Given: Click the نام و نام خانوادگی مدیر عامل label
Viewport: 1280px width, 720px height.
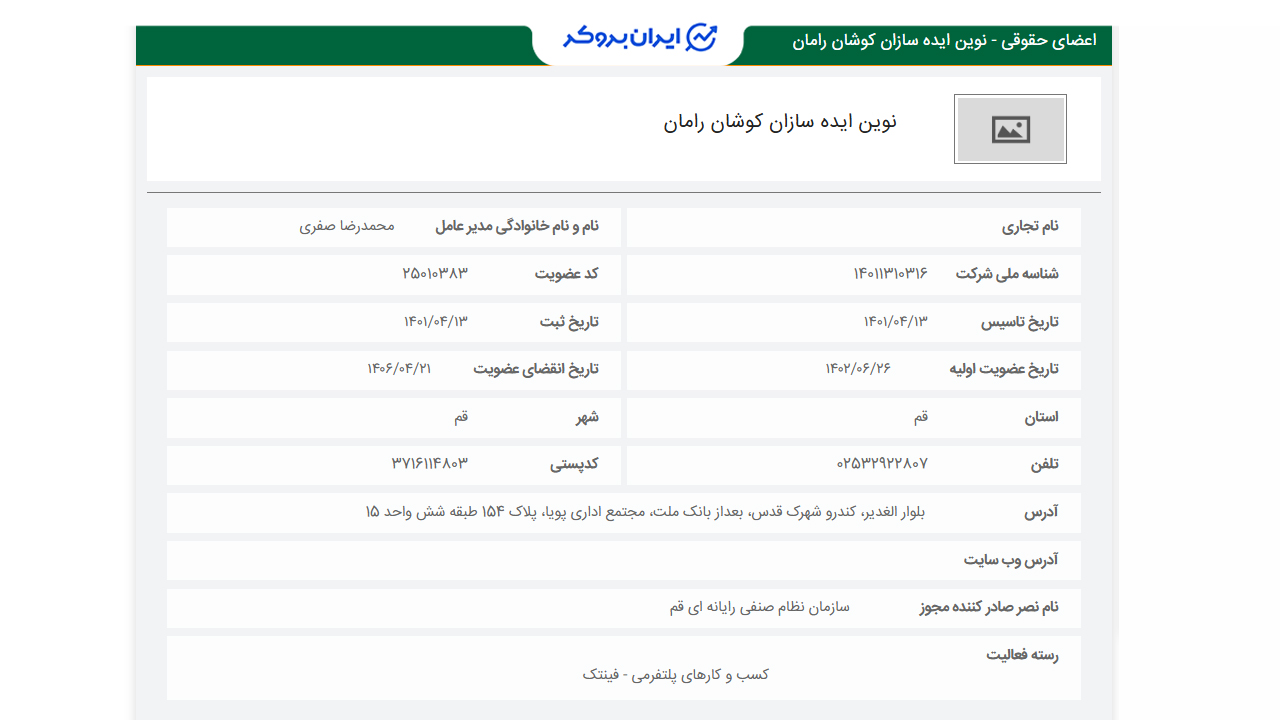Looking at the screenshot, I should [516, 226].
